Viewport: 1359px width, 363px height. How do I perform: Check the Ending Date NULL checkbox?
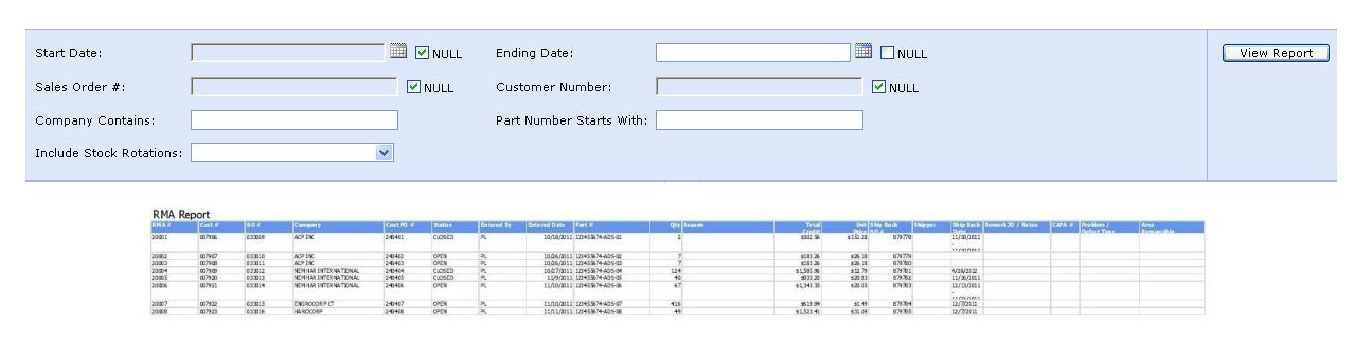click(x=887, y=53)
